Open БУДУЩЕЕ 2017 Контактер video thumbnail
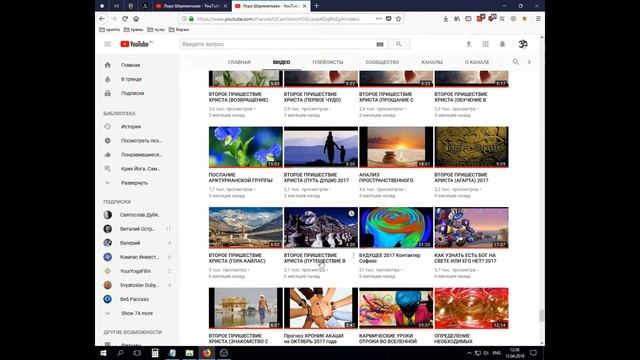640x360 pixels. click(x=396, y=227)
